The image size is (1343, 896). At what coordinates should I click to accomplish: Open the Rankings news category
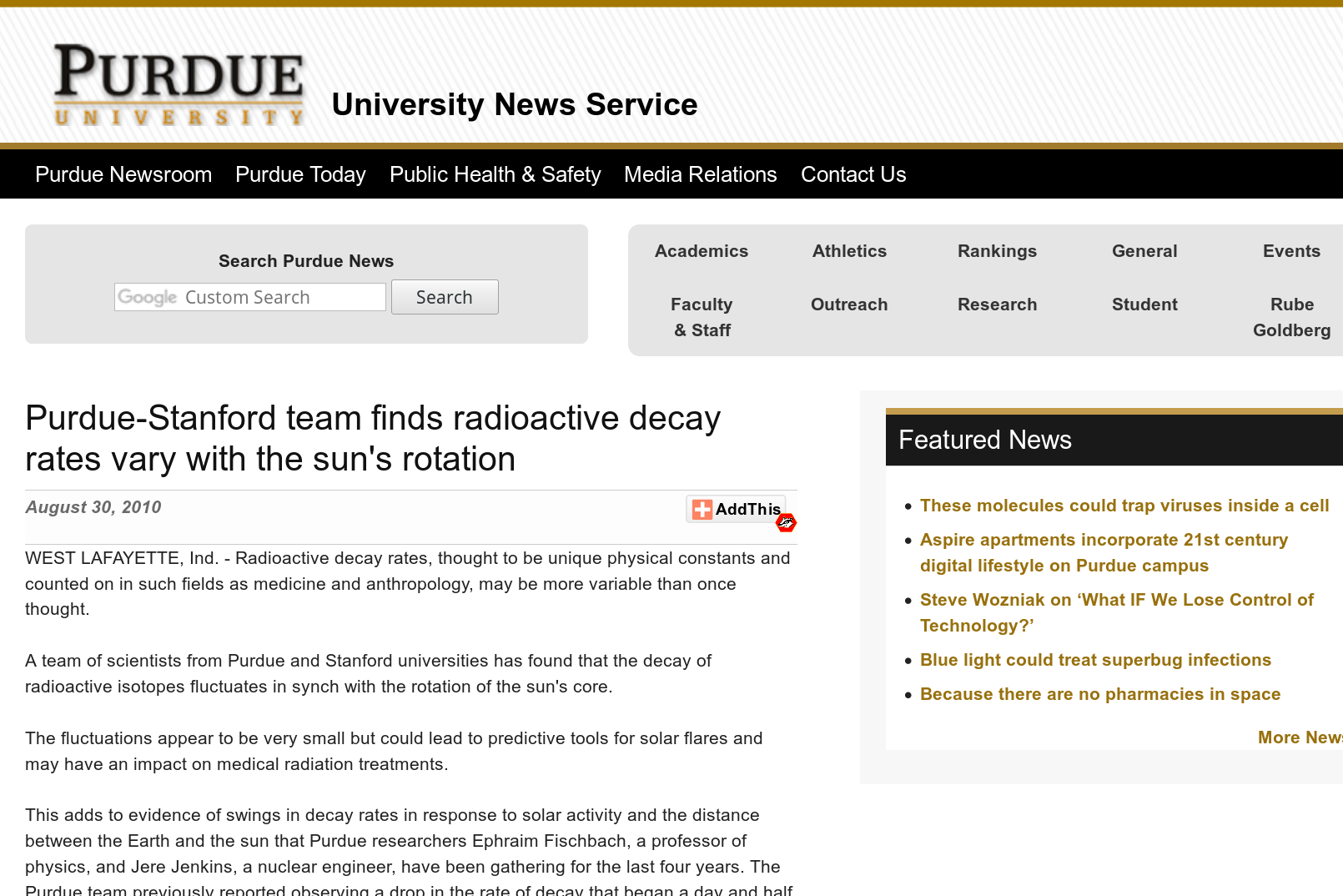(997, 251)
